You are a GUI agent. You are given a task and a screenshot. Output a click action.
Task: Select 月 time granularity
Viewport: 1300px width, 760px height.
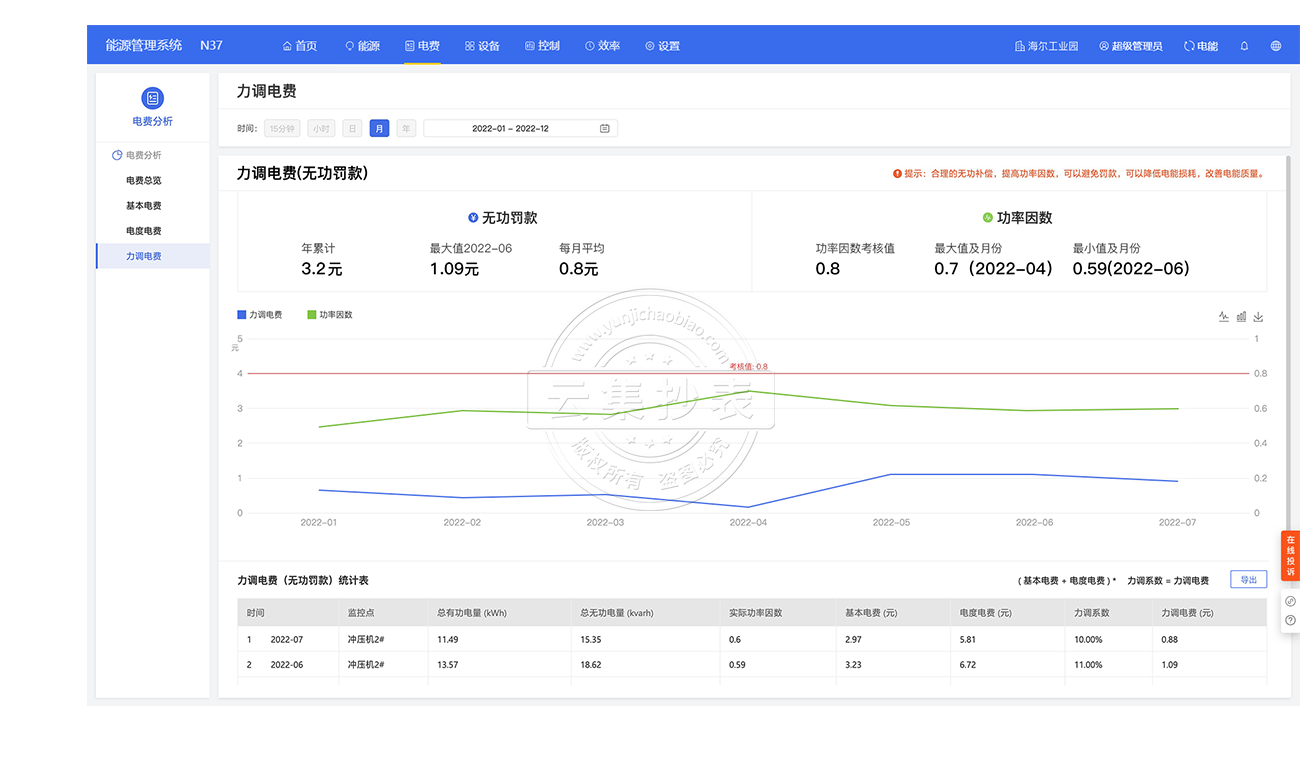point(379,128)
